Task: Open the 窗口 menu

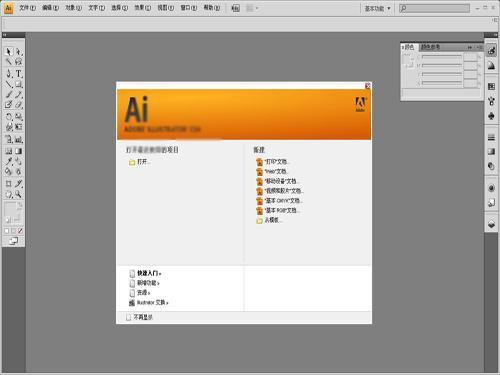Action: pos(189,8)
